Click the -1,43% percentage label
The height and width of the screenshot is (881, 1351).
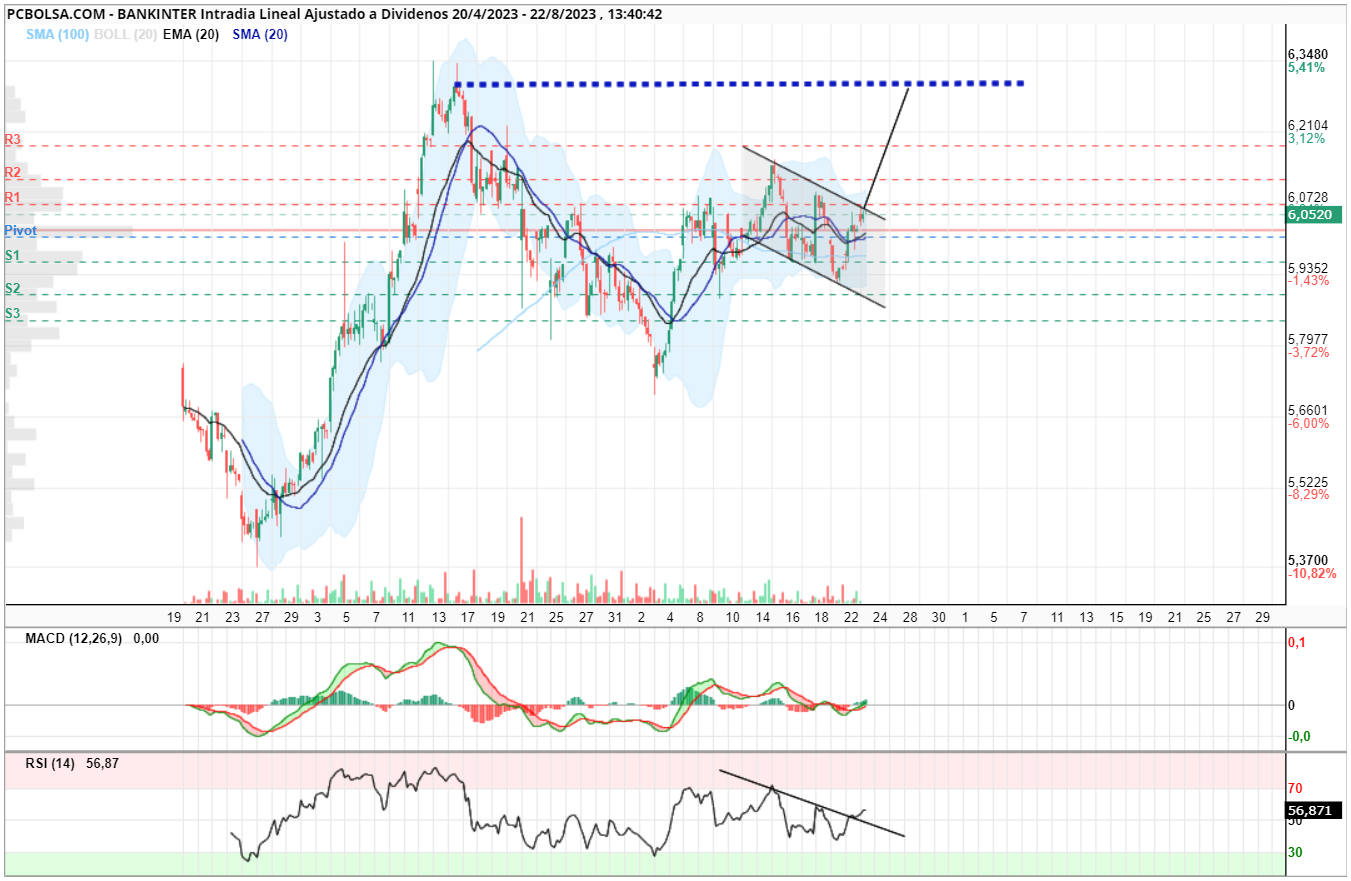coord(1308,281)
